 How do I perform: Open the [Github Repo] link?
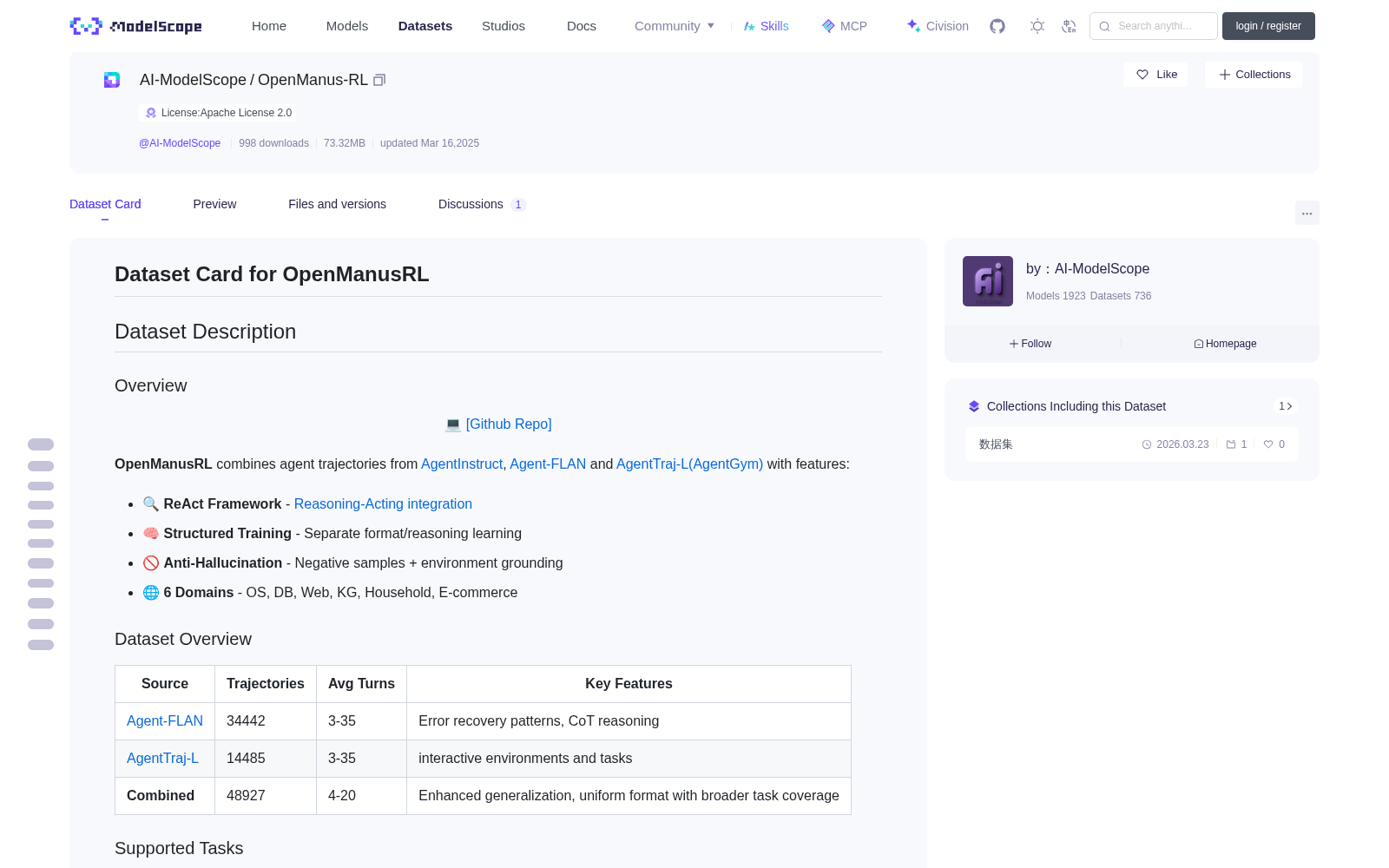509,424
